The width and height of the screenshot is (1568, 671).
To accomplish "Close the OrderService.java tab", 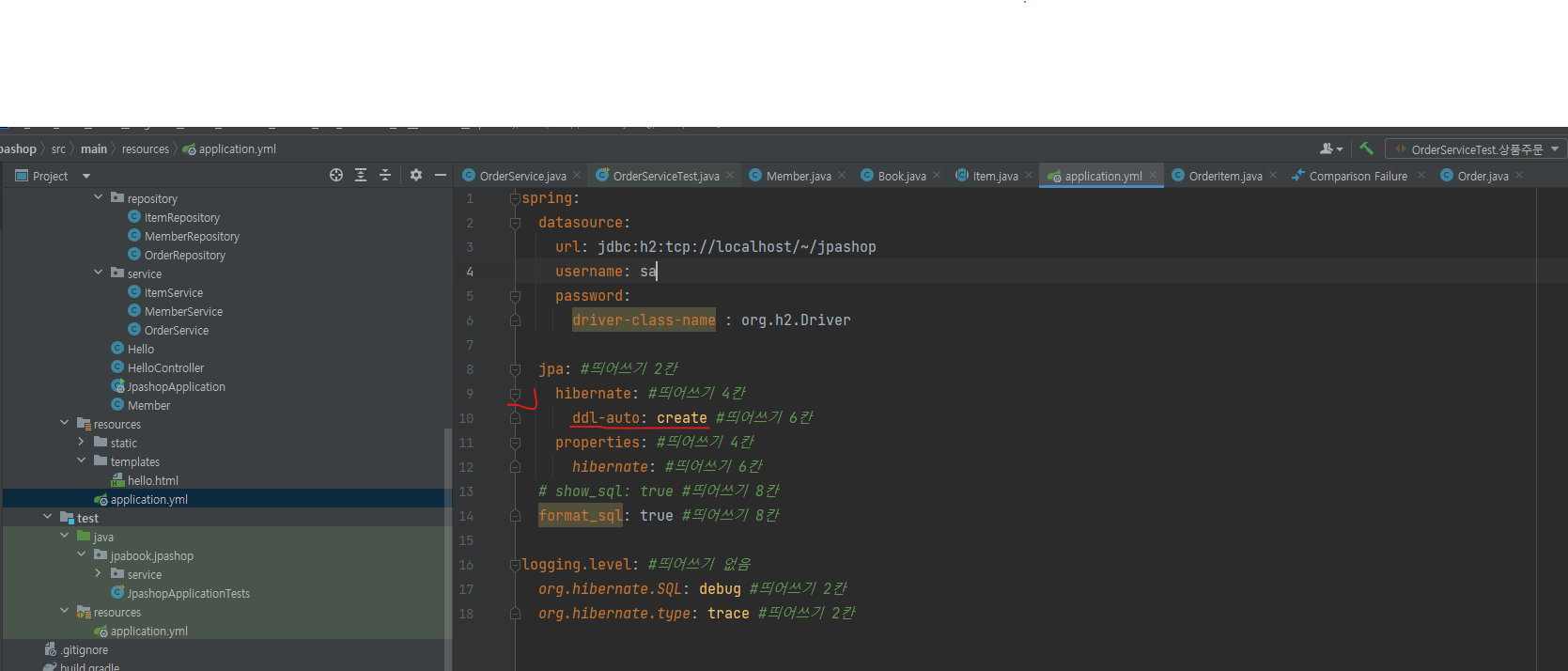I will [577, 176].
